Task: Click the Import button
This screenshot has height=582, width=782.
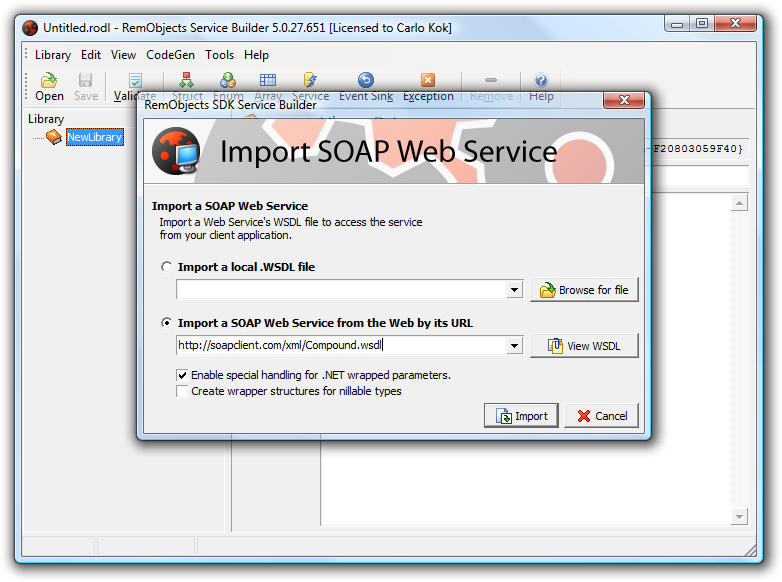Action: (x=521, y=416)
